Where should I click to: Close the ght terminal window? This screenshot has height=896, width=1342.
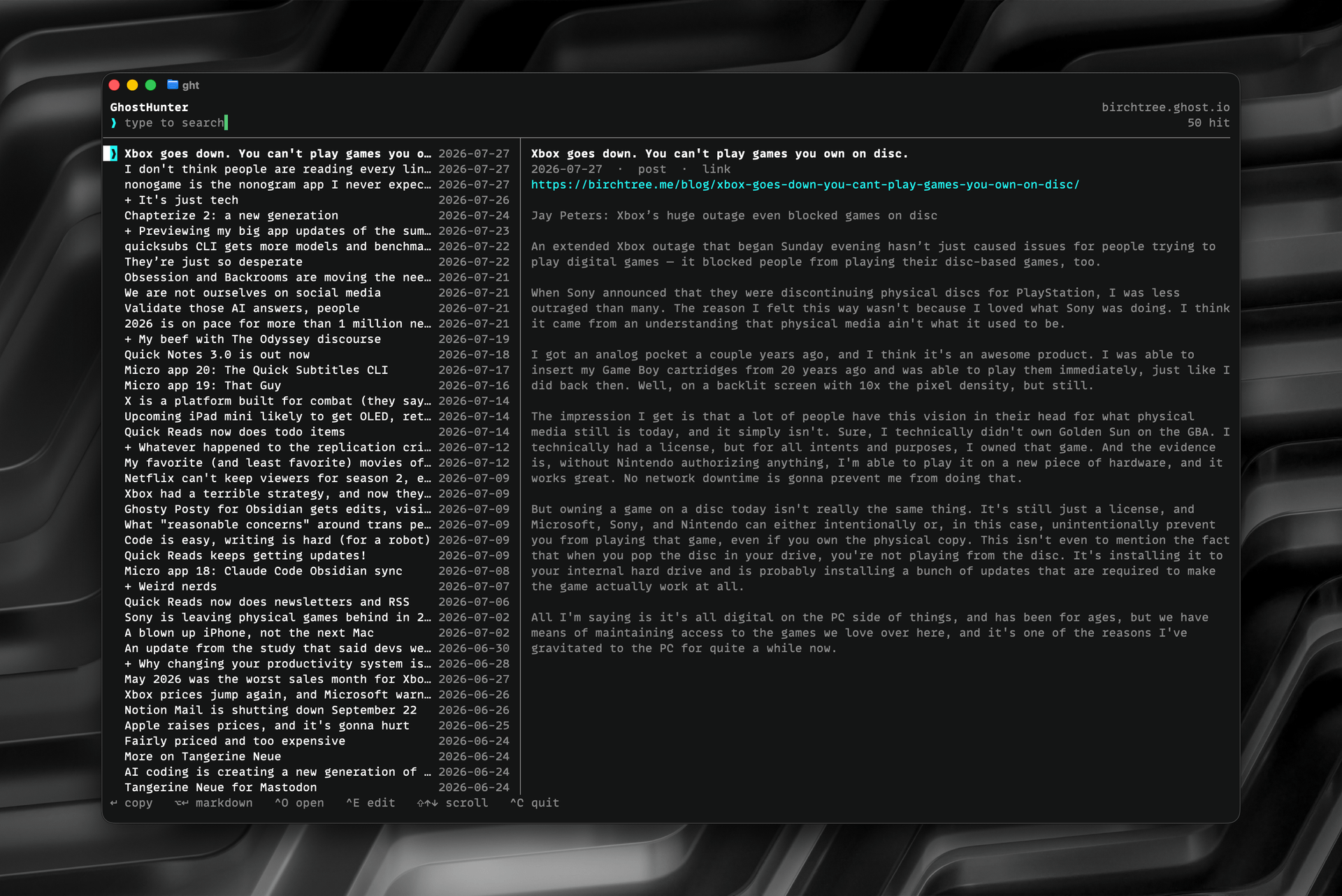115,85
